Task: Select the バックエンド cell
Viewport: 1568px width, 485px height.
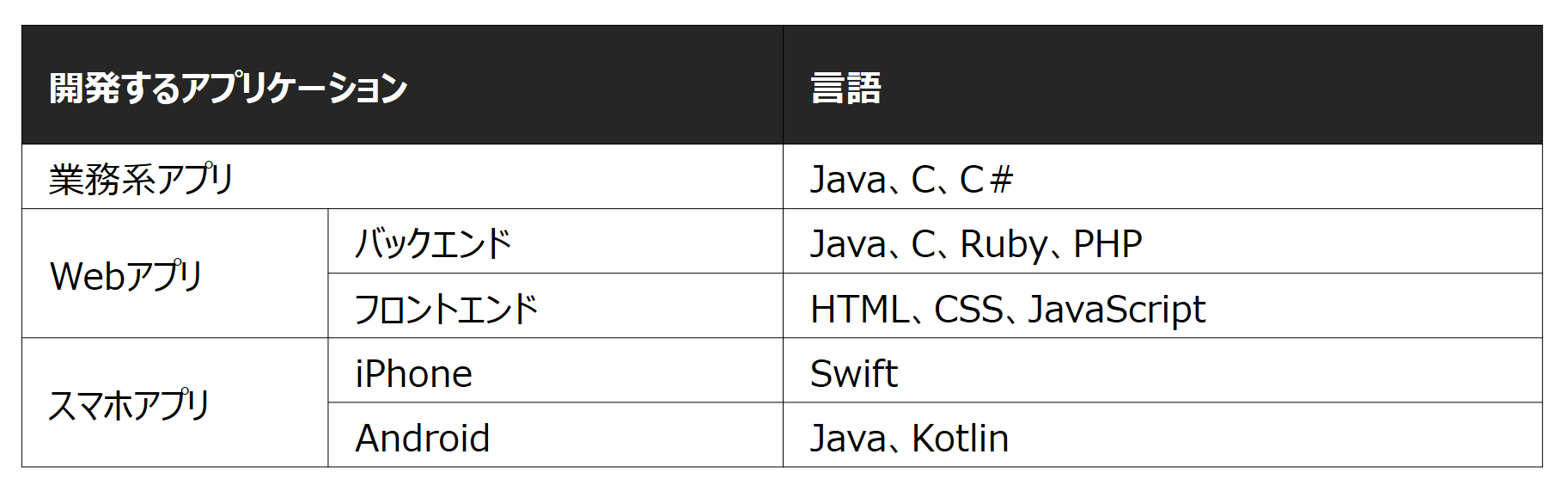Action: click(x=555, y=241)
